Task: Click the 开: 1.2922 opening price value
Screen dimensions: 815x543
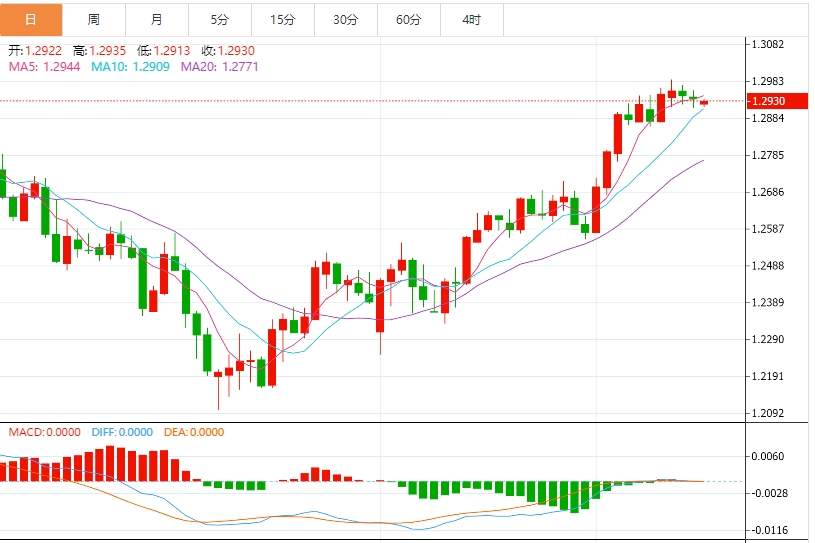Action: [x=37, y=50]
